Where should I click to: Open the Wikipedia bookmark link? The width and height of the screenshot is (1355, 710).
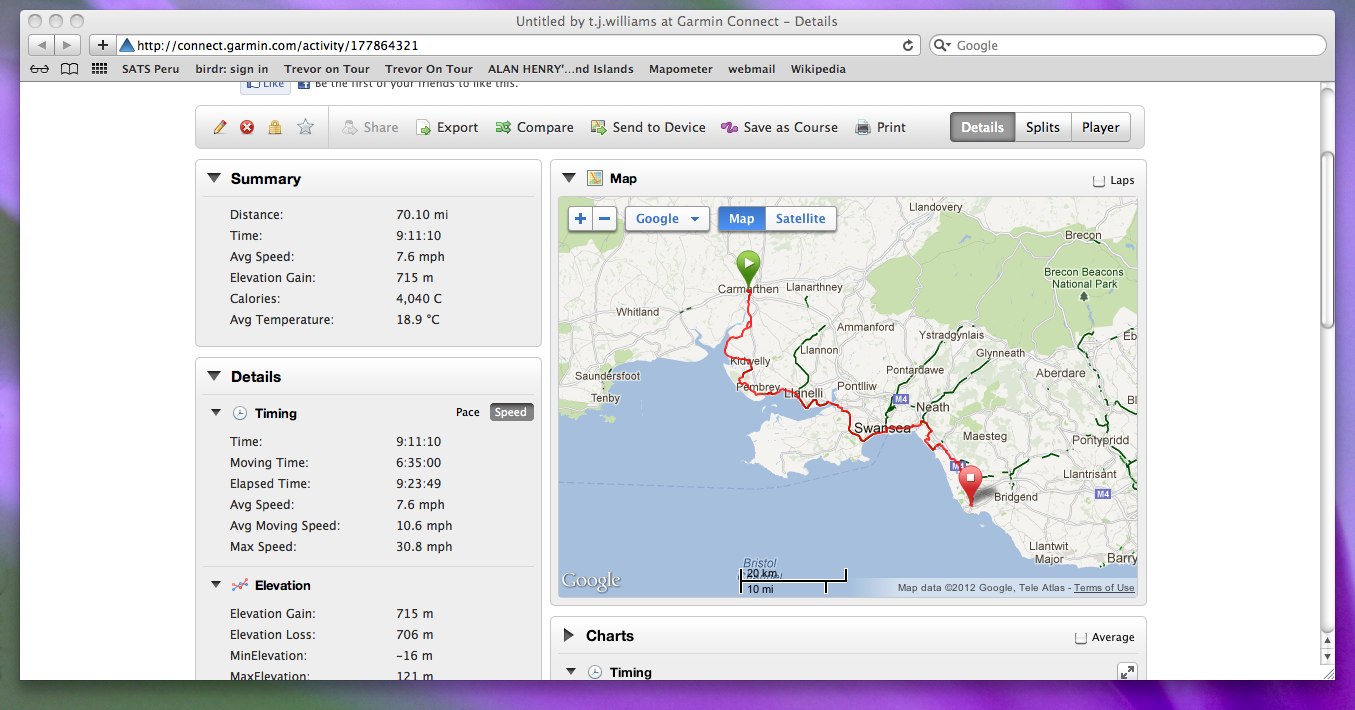pos(817,69)
